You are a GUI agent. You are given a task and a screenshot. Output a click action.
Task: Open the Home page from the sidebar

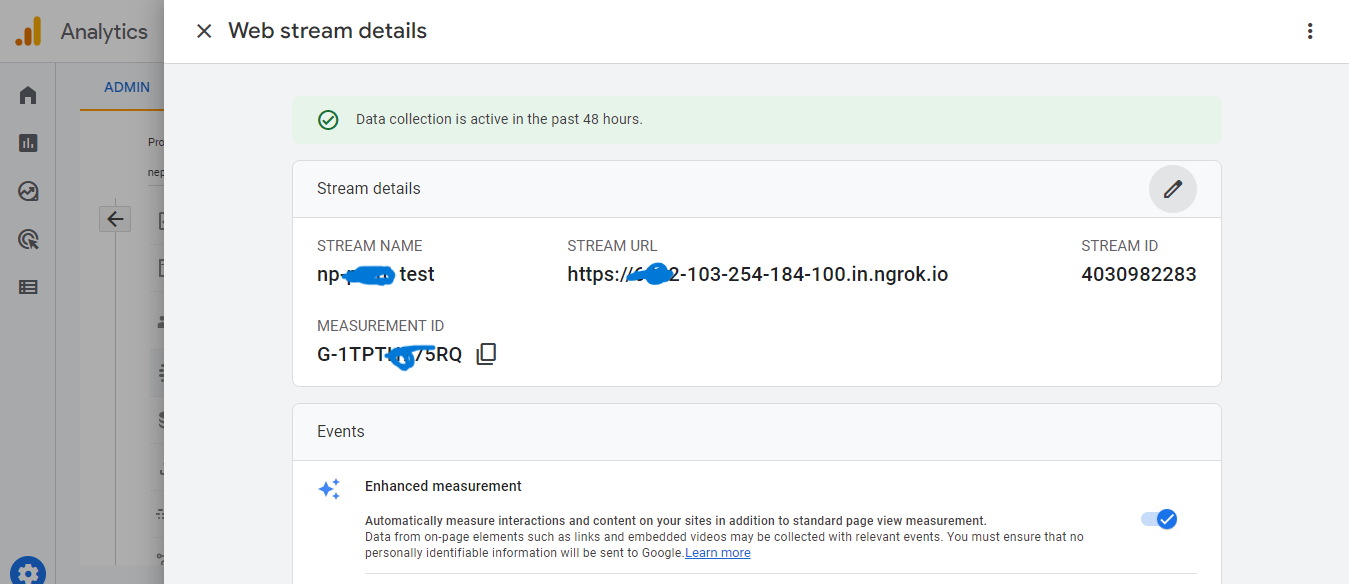(x=27, y=94)
